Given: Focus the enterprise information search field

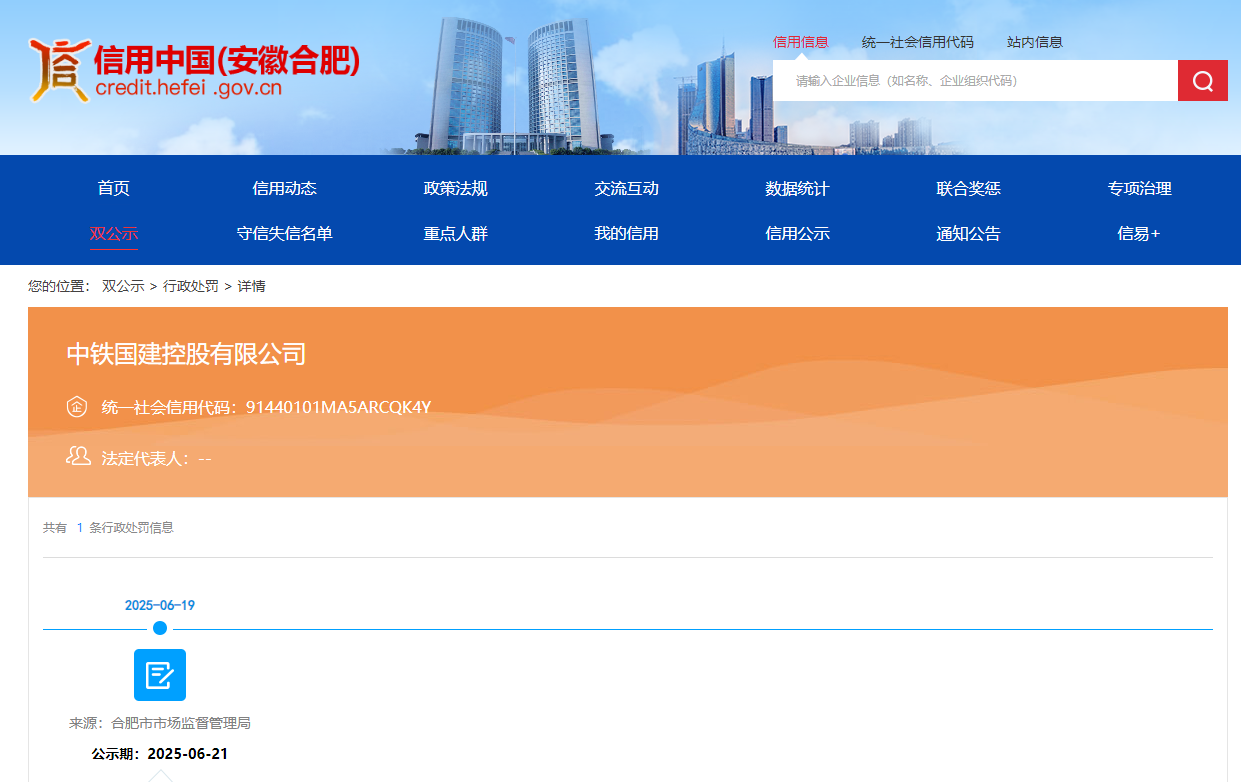Looking at the screenshot, I should (975, 81).
